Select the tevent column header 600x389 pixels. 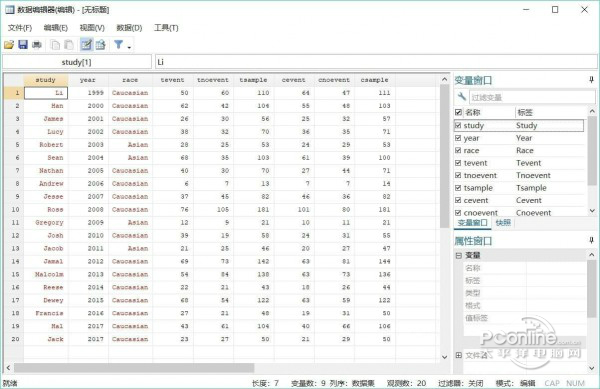[x=173, y=80]
